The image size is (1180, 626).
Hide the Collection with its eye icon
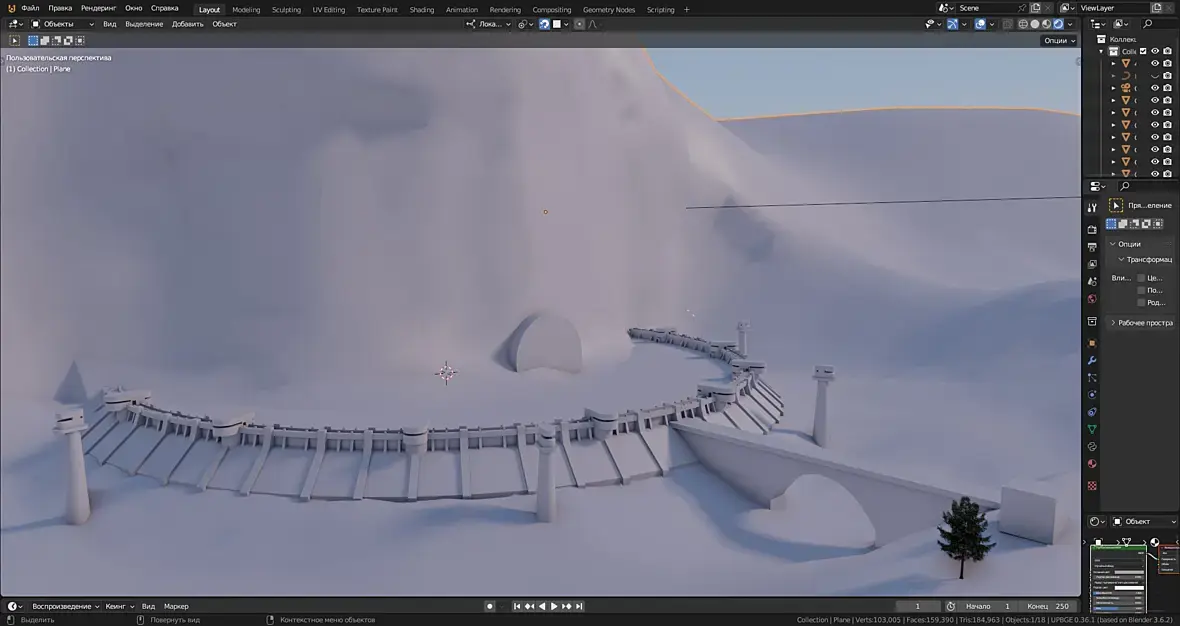click(1155, 51)
